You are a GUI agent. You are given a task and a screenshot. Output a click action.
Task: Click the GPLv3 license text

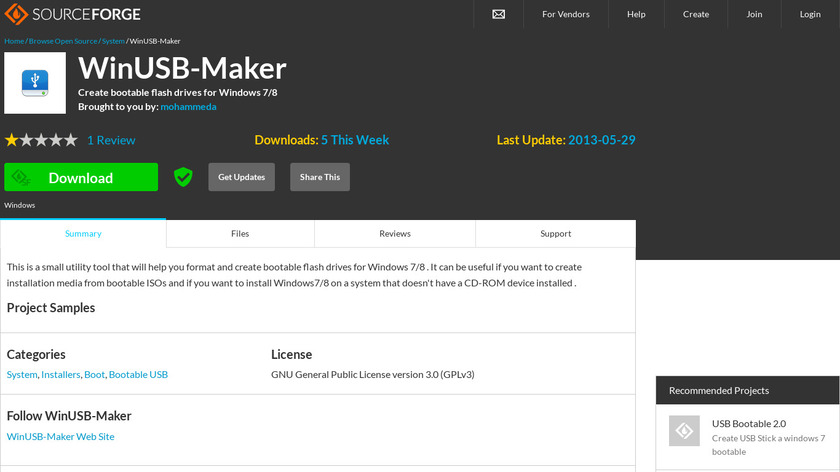coord(373,374)
